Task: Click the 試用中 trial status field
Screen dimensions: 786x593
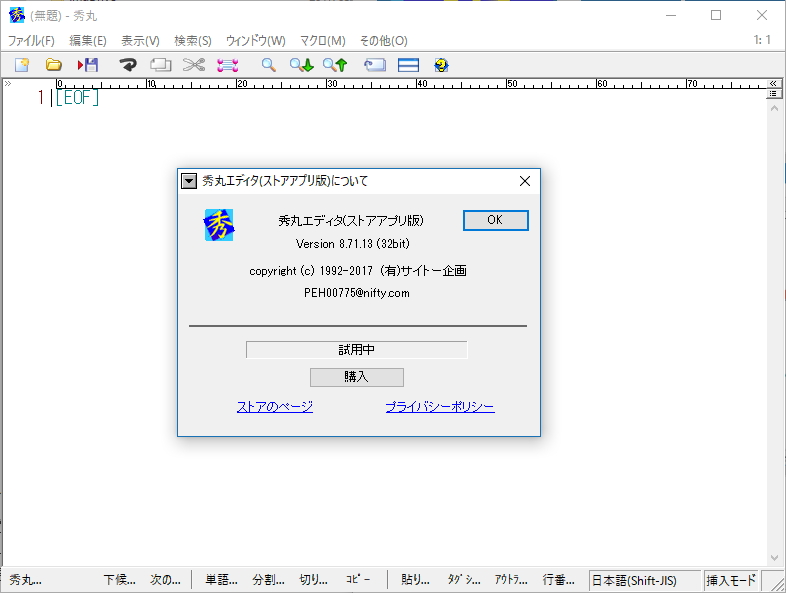Action: [356, 349]
